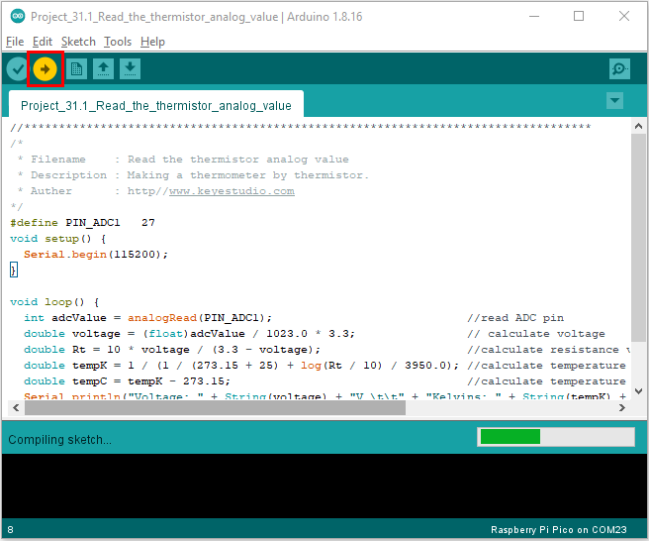The image size is (650, 541).
Task: Click the horizontal scrollbar right arrow
Action: [622, 408]
